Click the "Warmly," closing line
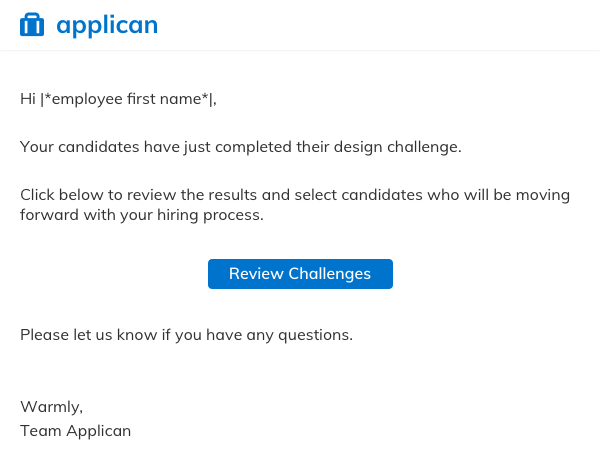 (51, 406)
